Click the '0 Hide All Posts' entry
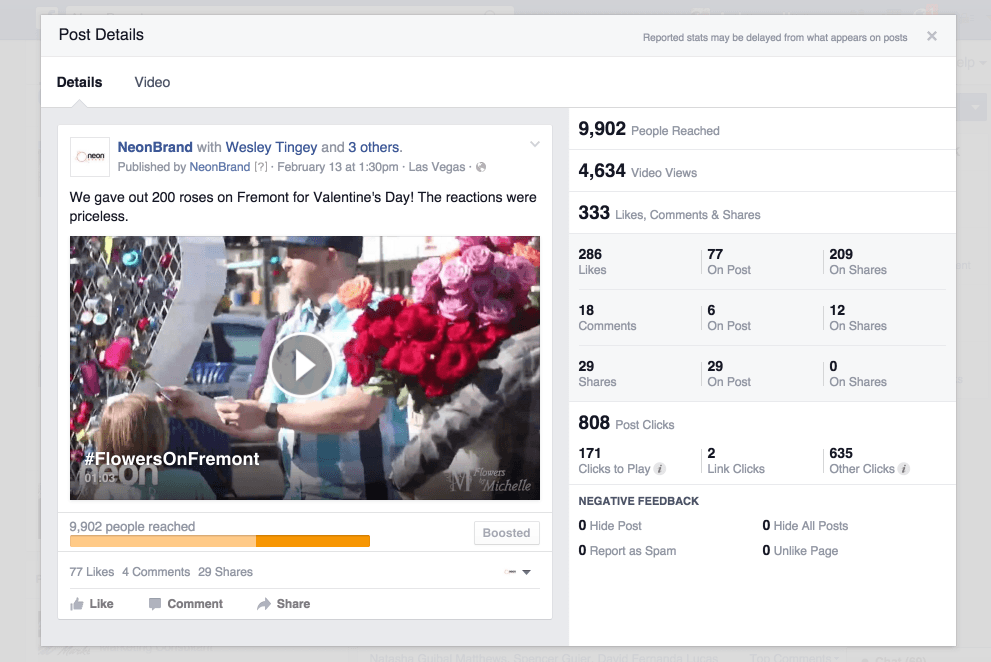Image resolution: width=991 pixels, height=662 pixels. tap(805, 525)
